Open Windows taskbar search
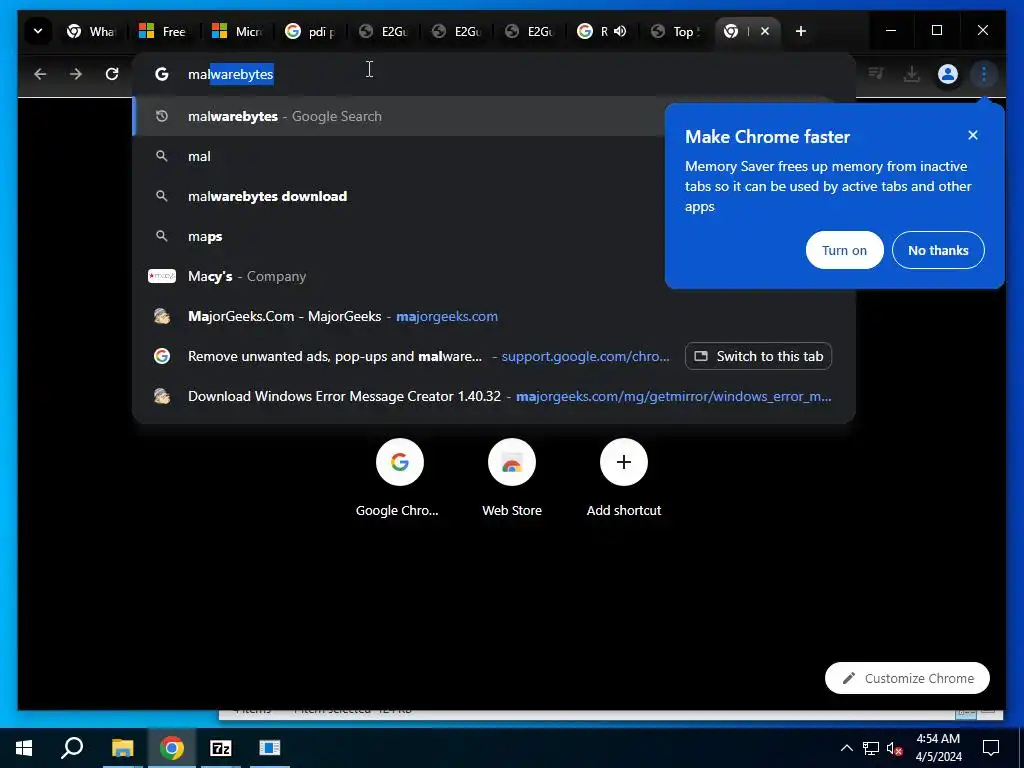 (x=72, y=748)
